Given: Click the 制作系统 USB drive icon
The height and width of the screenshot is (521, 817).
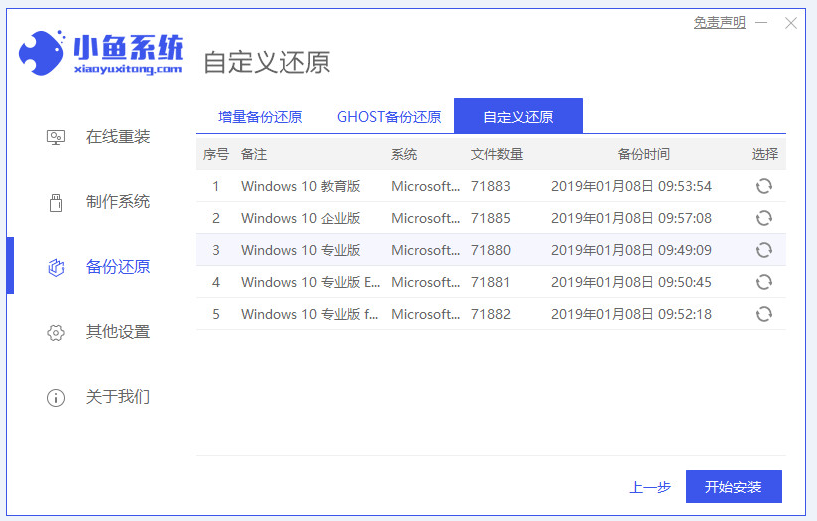Looking at the screenshot, I should (56, 203).
